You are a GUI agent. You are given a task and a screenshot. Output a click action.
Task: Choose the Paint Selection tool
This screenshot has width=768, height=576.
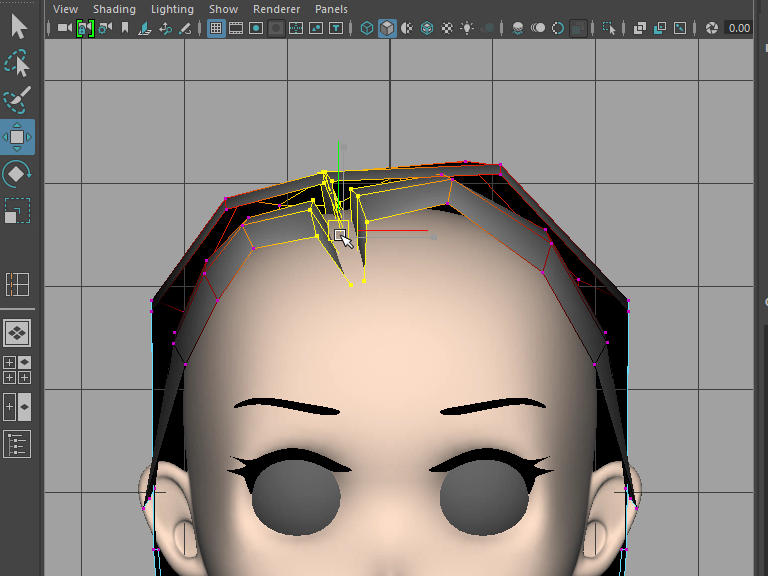pos(17,100)
